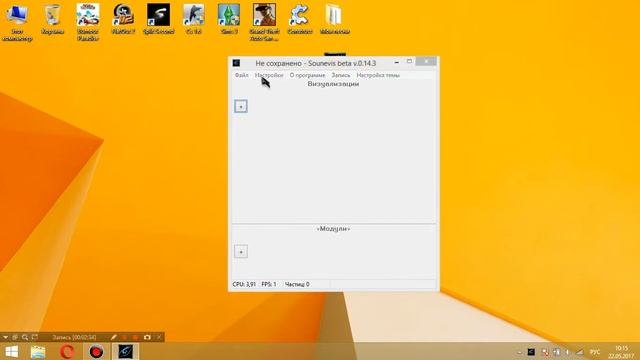This screenshot has width=640, height=360.
Task: Select the FlatOut 2 desktop shortcut
Action: tap(123, 20)
